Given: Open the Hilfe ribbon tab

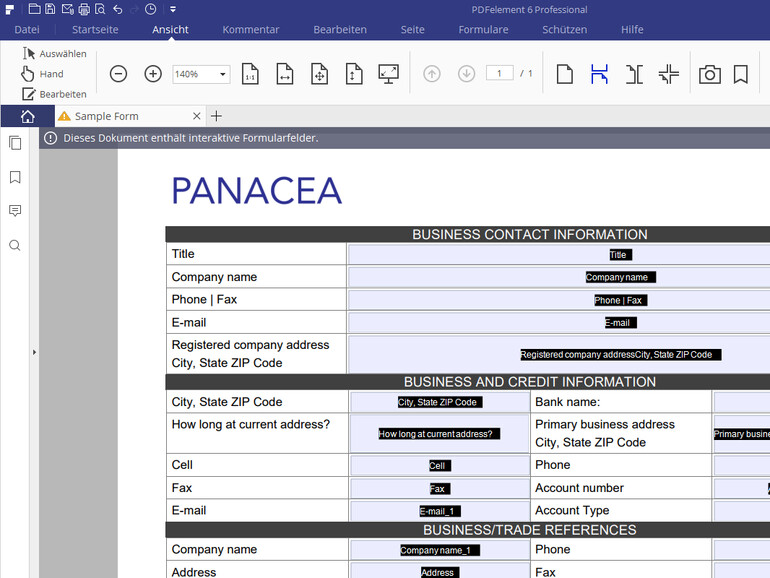Looking at the screenshot, I should click(x=632, y=29).
